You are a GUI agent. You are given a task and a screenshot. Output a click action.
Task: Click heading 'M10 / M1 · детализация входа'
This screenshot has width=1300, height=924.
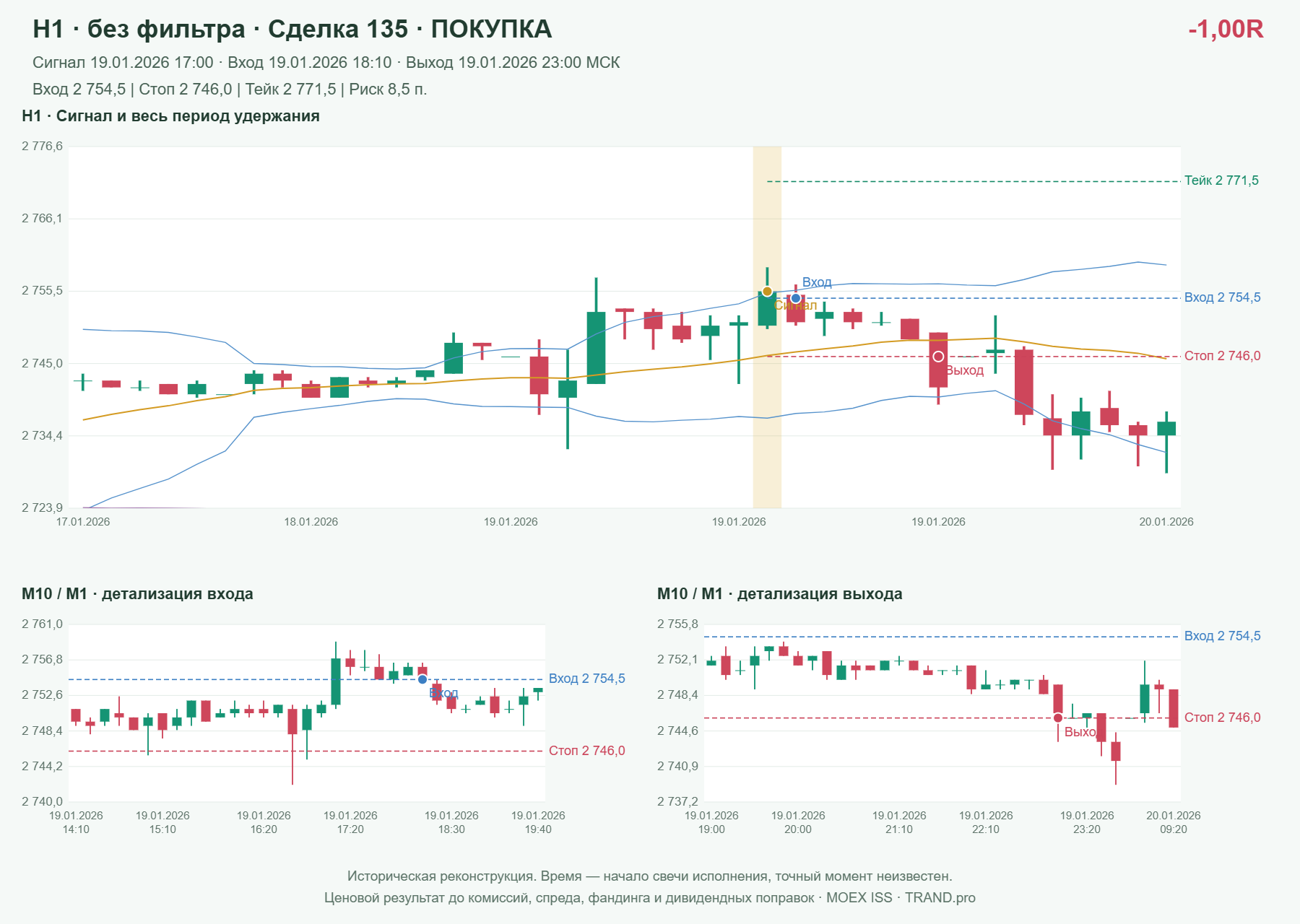[137, 594]
